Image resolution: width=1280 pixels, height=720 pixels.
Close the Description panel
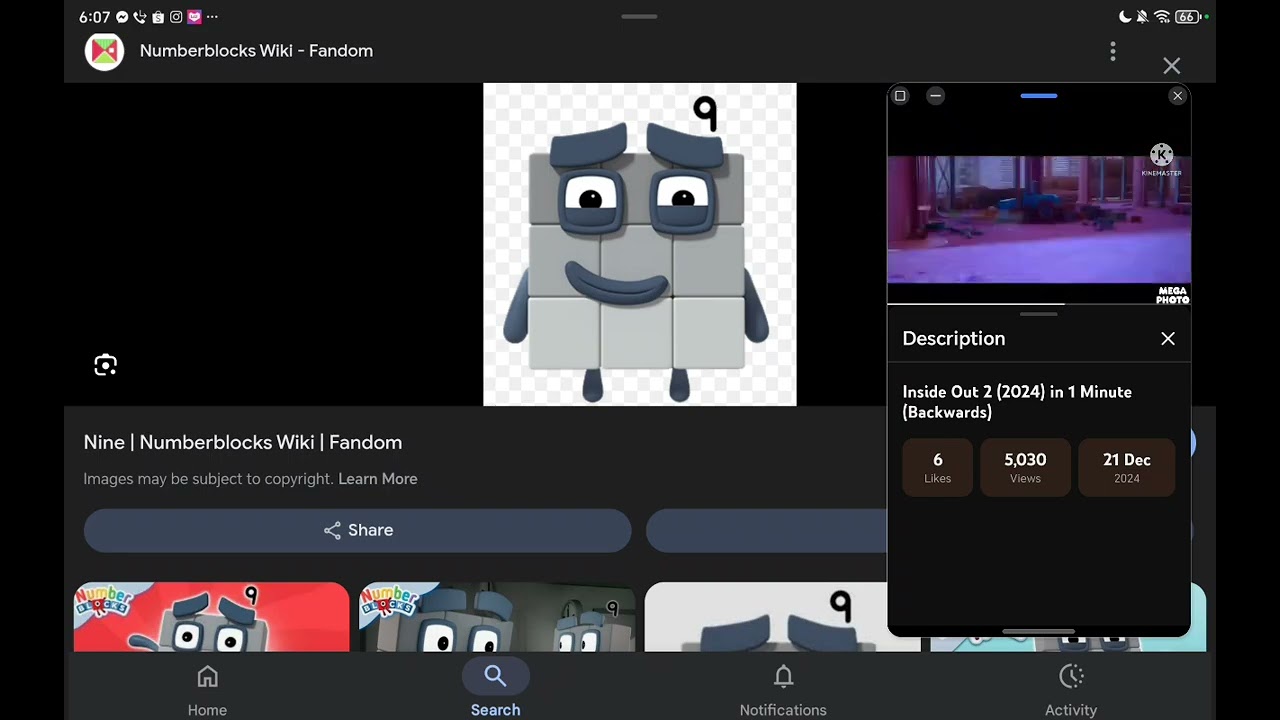click(x=1168, y=339)
